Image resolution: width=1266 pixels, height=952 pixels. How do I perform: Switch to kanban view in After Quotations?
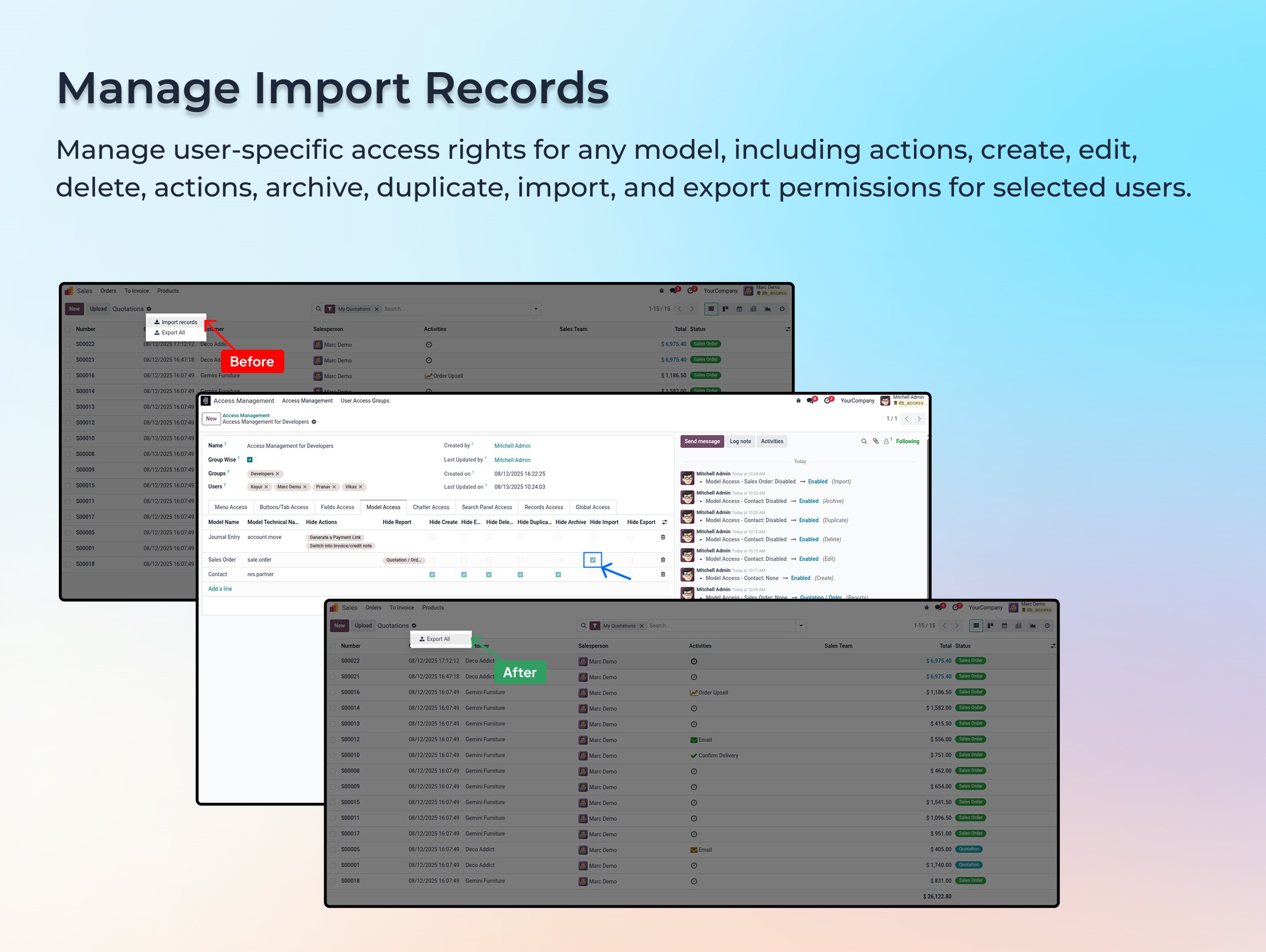pos(990,625)
